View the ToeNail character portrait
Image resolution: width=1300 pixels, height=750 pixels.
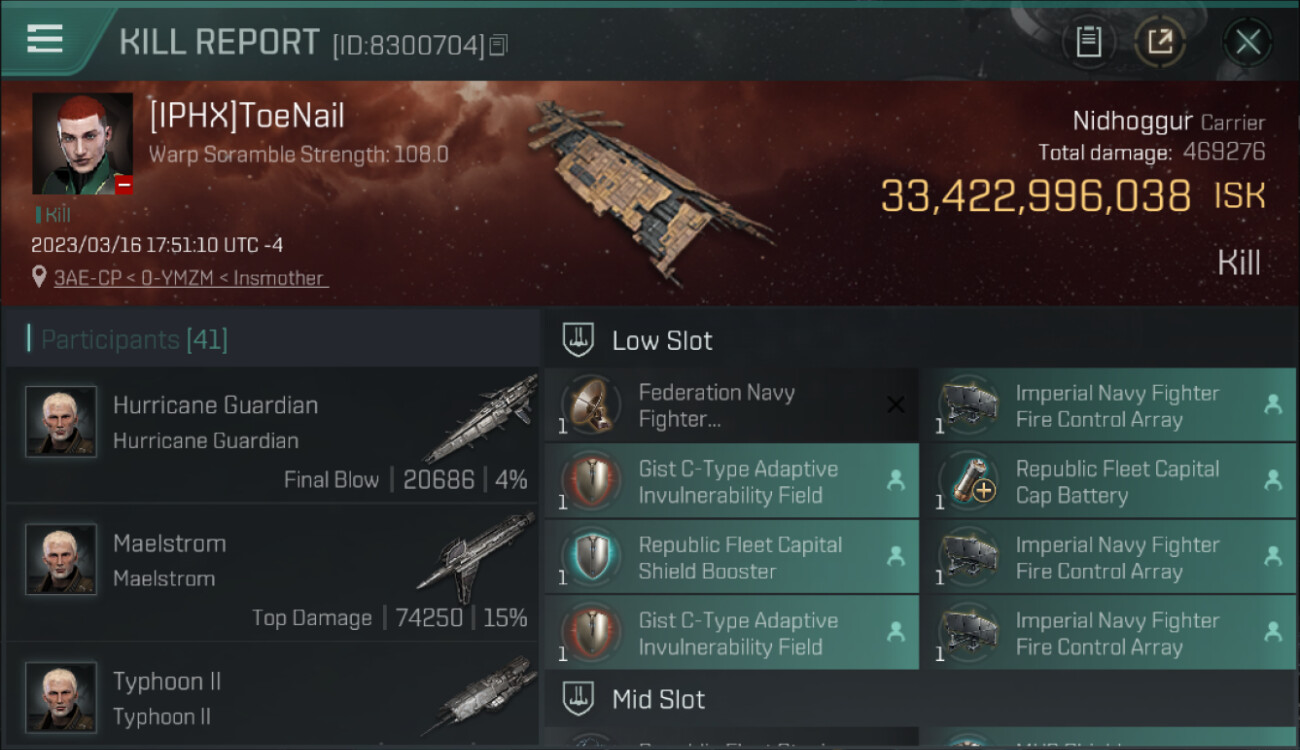tap(82, 143)
